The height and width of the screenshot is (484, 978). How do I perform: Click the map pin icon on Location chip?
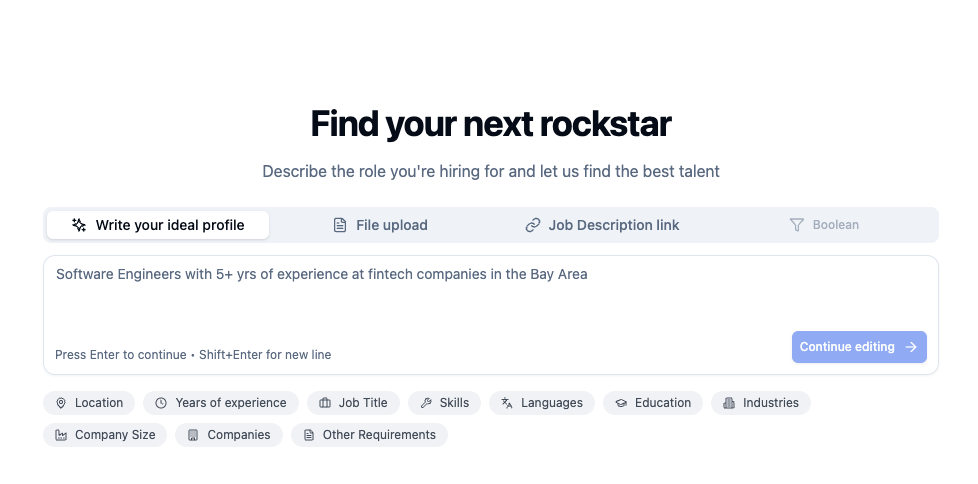(61, 403)
